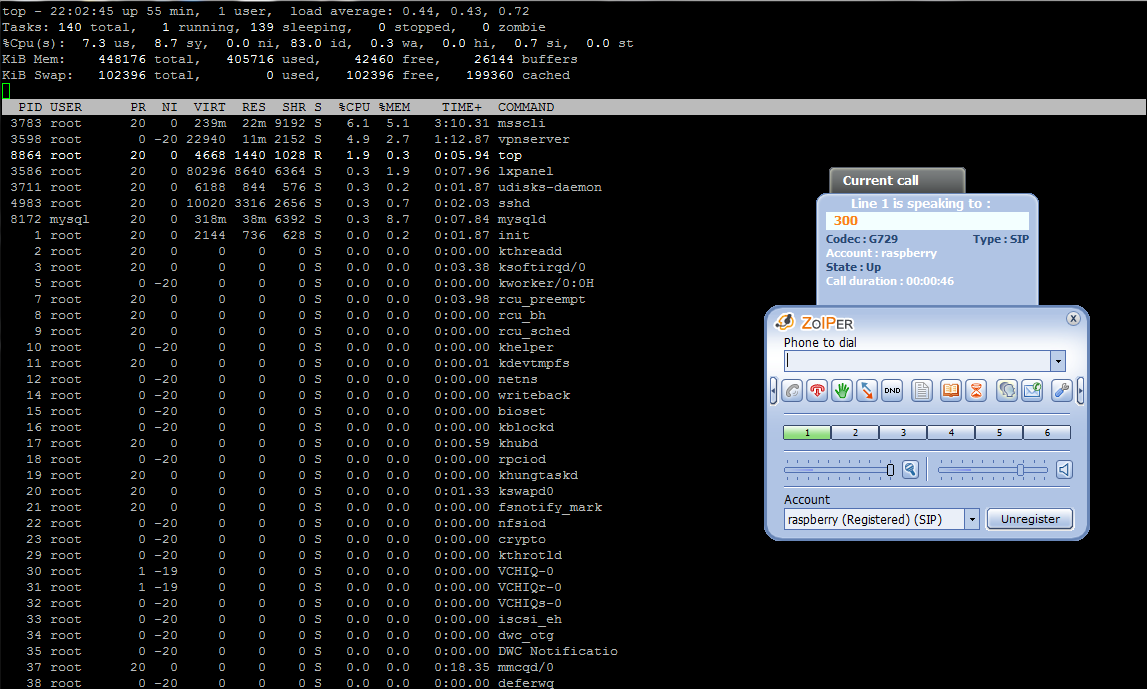1147x689 pixels.
Task: Mute the speaker with the speaker button
Action: [x=1064, y=470]
